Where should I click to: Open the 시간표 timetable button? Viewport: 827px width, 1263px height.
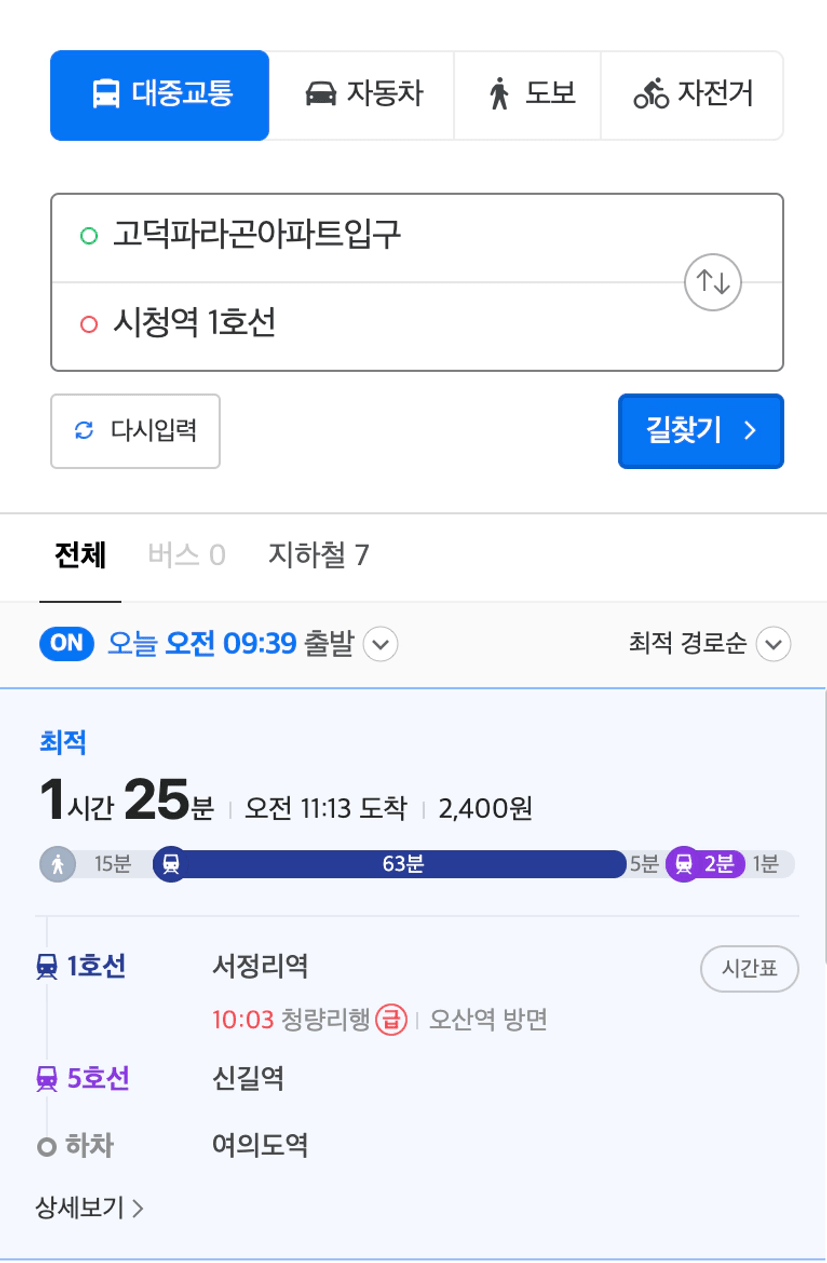(x=750, y=969)
